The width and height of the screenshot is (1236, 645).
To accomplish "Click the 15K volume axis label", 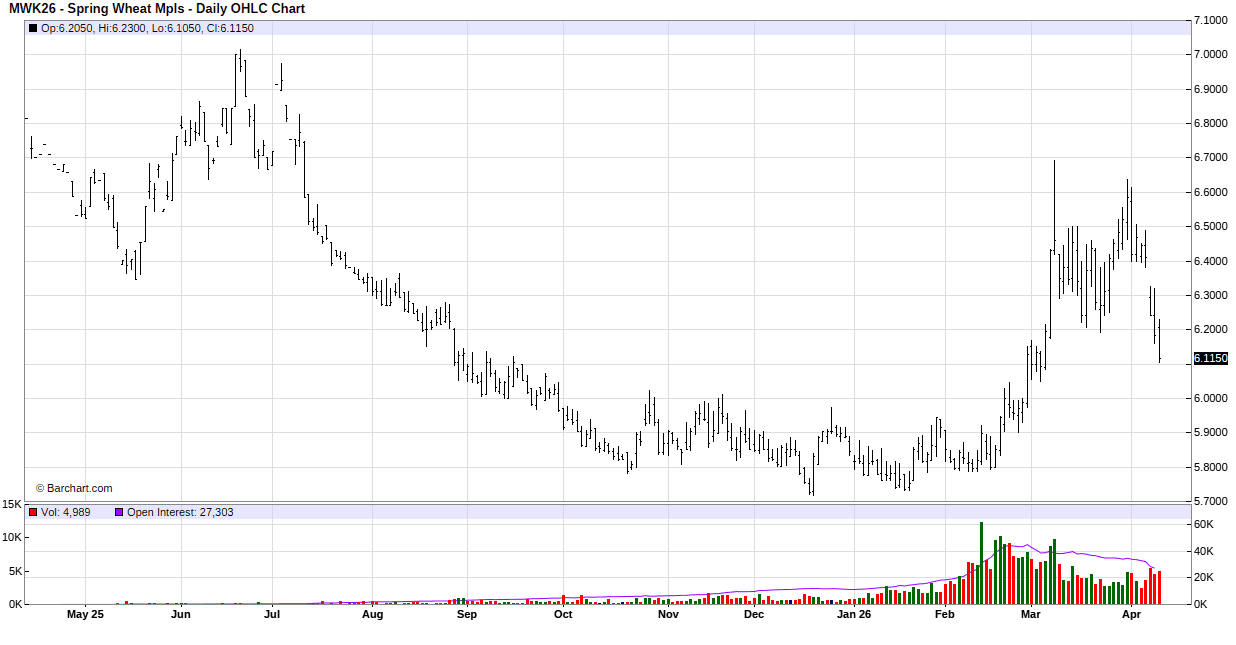I will click(11, 504).
